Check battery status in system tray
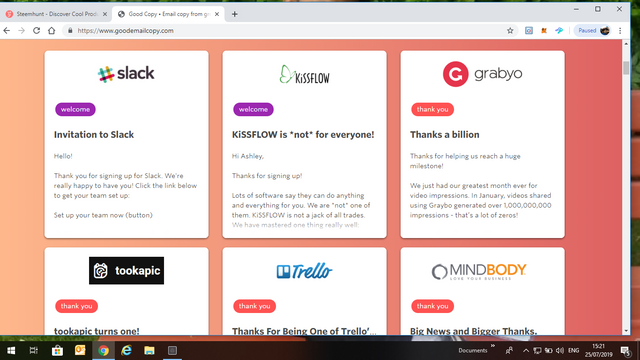The image size is (640, 360). click(x=549, y=351)
